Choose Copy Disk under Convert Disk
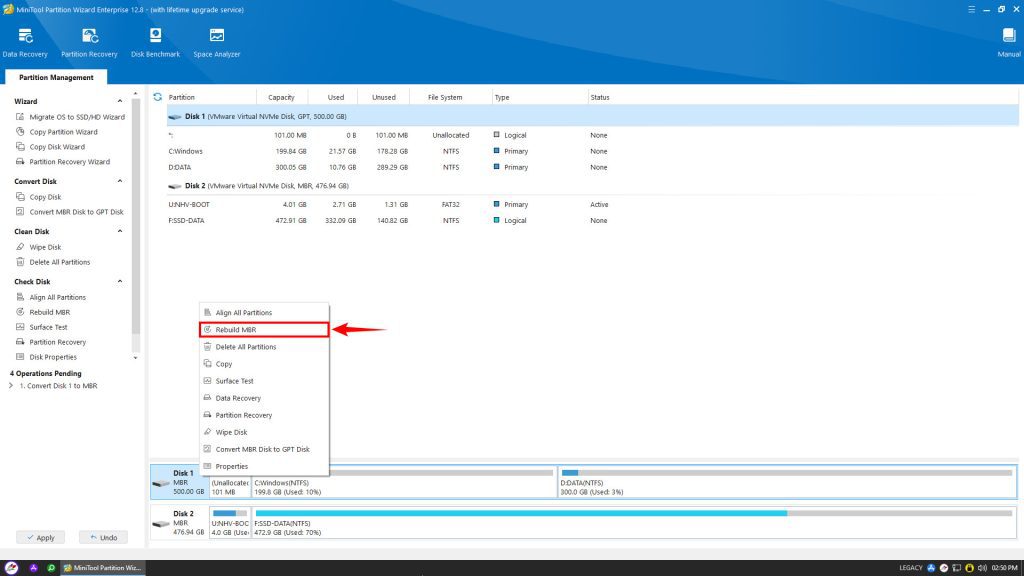Viewport: 1024px width, 576px height. click(x=39, y=197)
